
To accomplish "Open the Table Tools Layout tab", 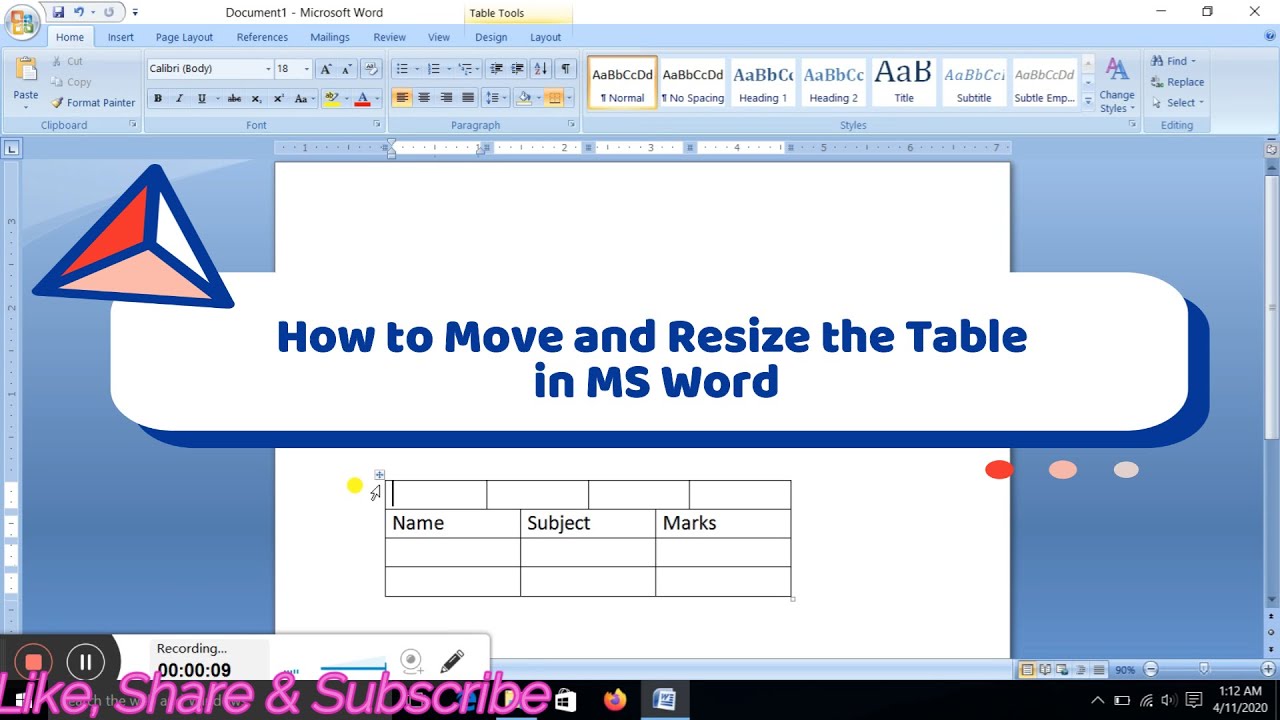I will tap(545, 37).
